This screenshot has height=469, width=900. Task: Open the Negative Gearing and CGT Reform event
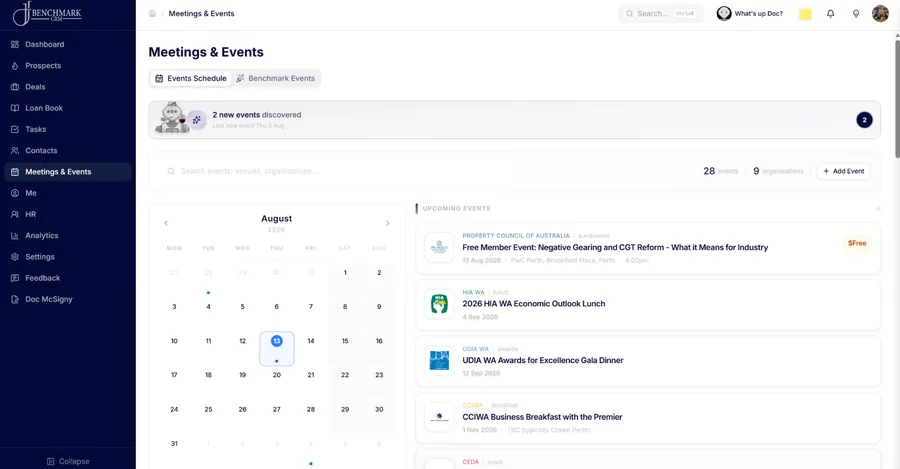click(x=648, y=248)
